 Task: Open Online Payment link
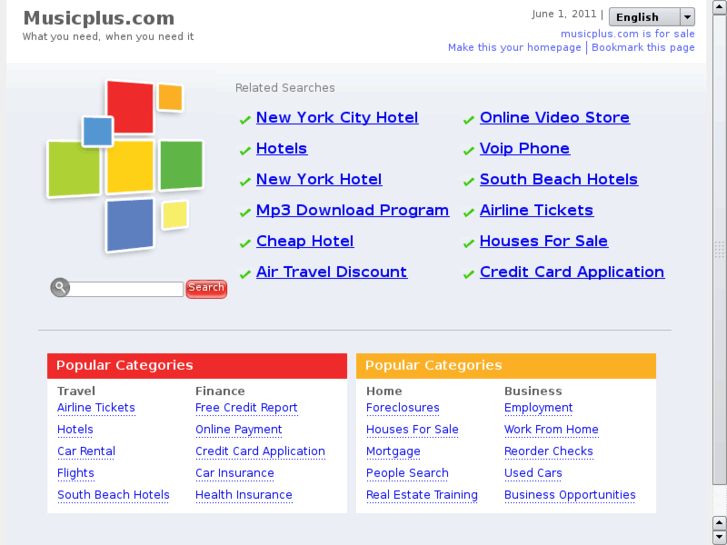[x=238, y=430]
